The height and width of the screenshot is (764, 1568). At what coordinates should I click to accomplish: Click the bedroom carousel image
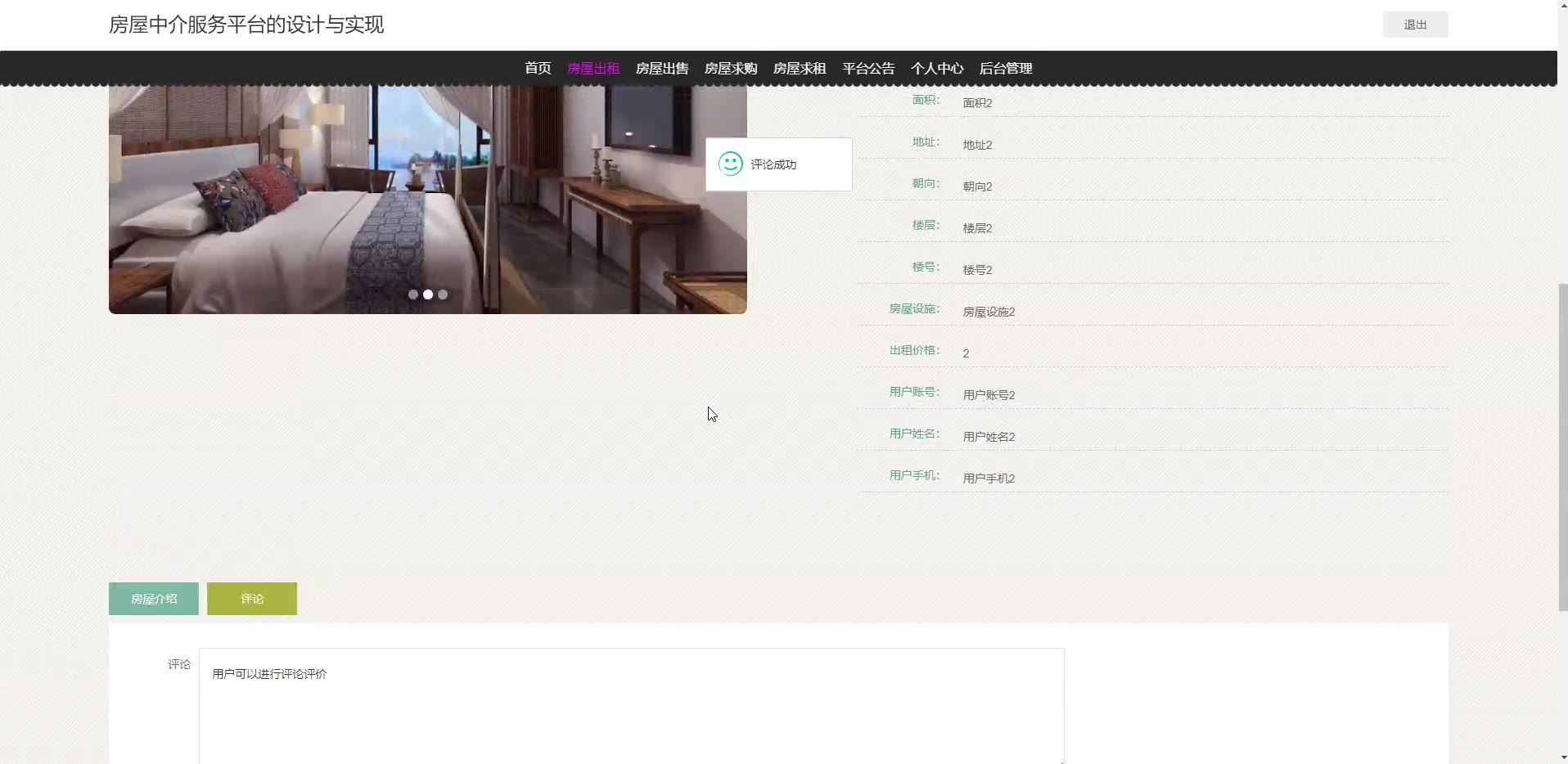427,199
